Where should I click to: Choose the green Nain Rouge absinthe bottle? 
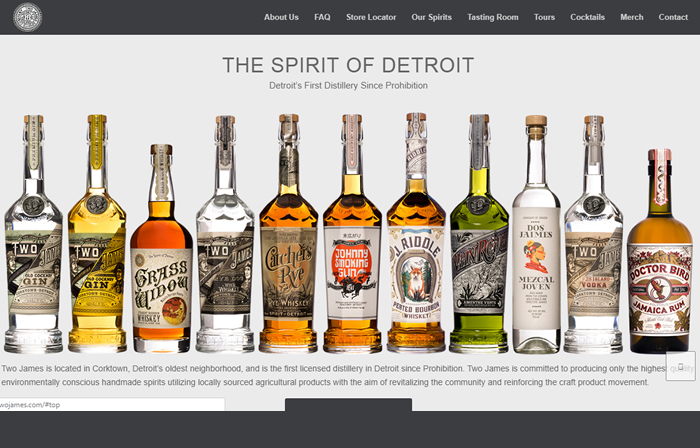[479, 233]
